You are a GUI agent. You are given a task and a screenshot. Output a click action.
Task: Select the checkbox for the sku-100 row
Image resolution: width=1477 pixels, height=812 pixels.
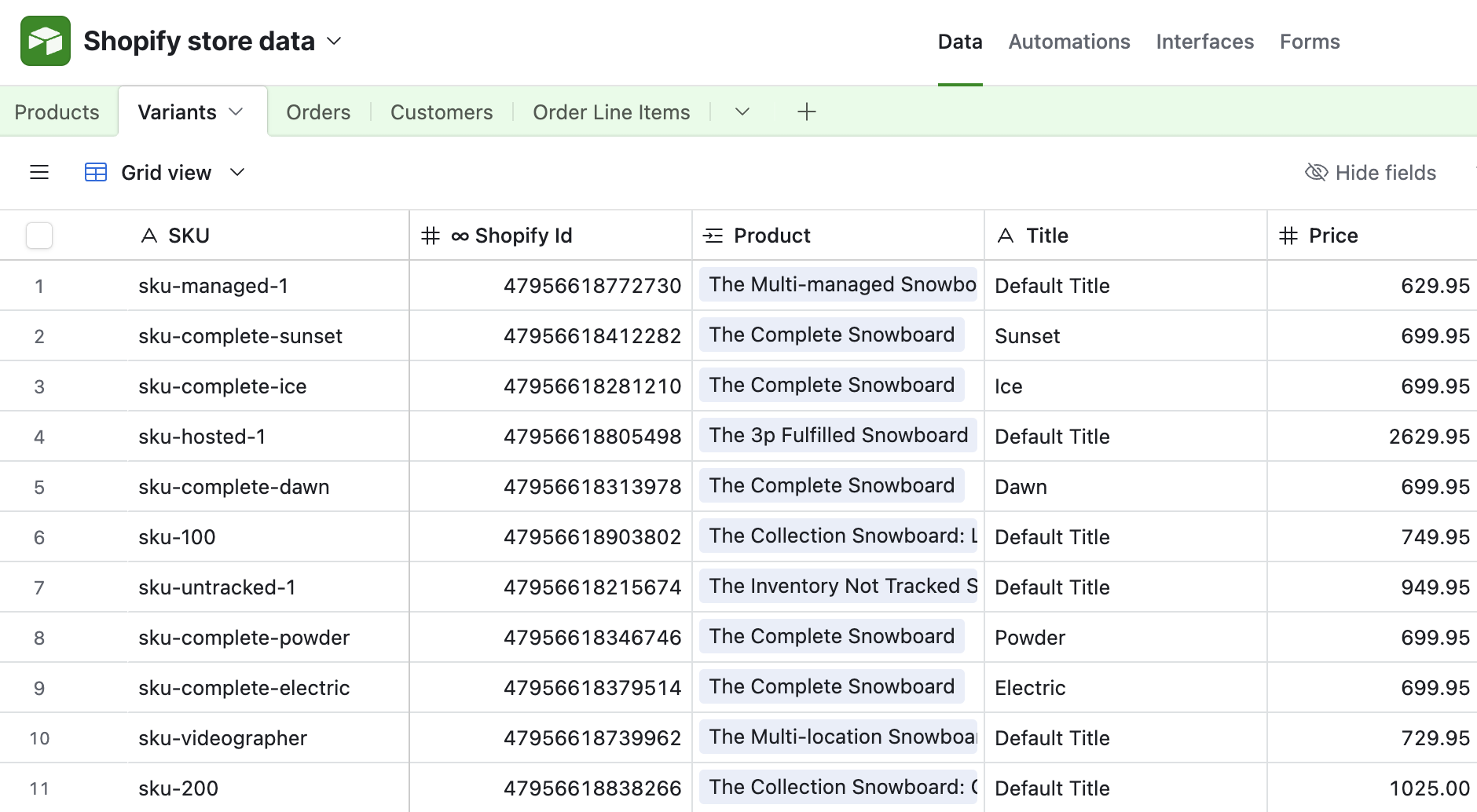(39, 536)
